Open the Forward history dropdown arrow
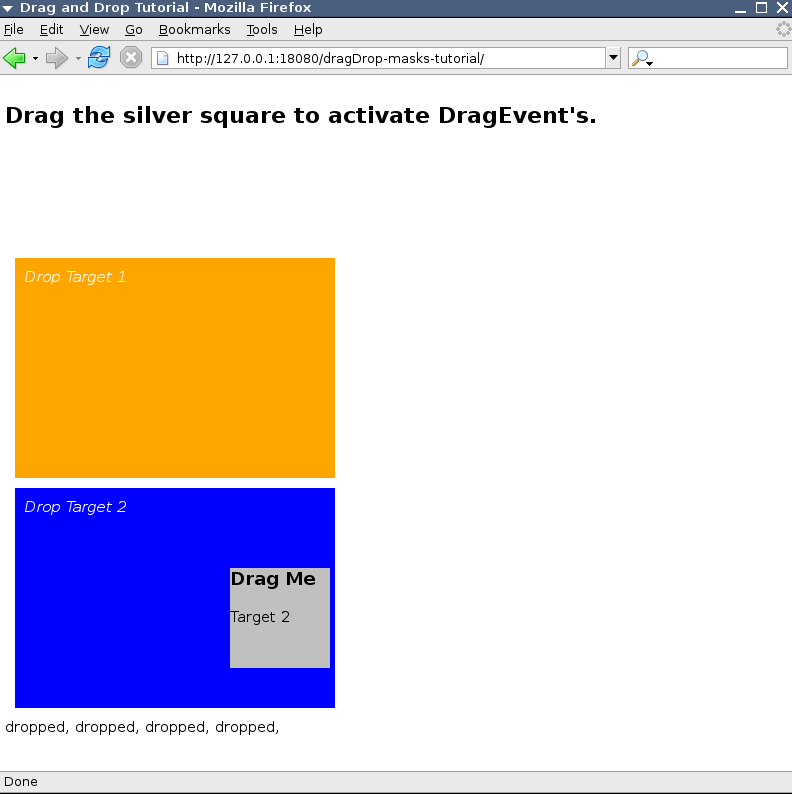This screenshot has width=792, height=794. 78,58
